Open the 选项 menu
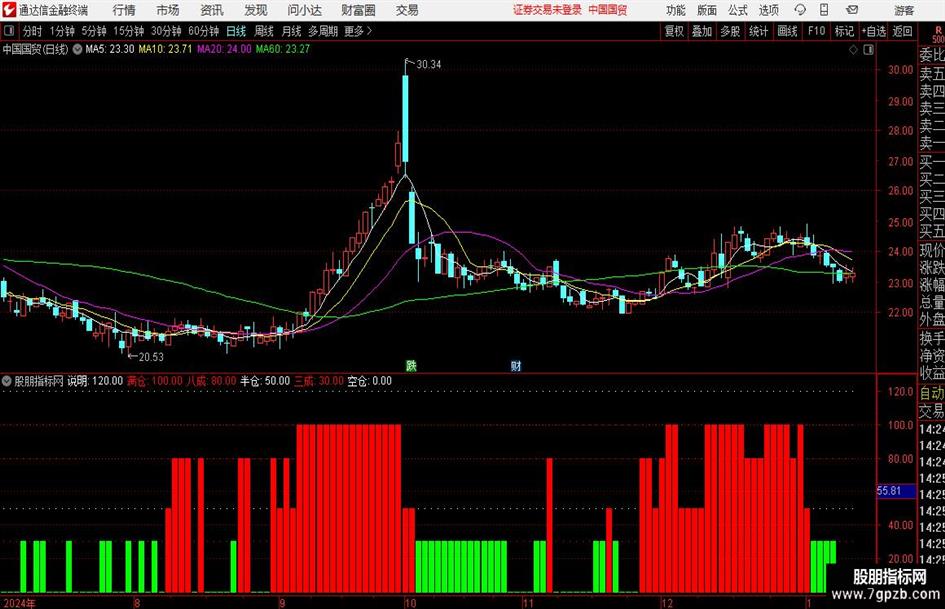Viewport: 945px width, 609px height. (x=768, y=10)
